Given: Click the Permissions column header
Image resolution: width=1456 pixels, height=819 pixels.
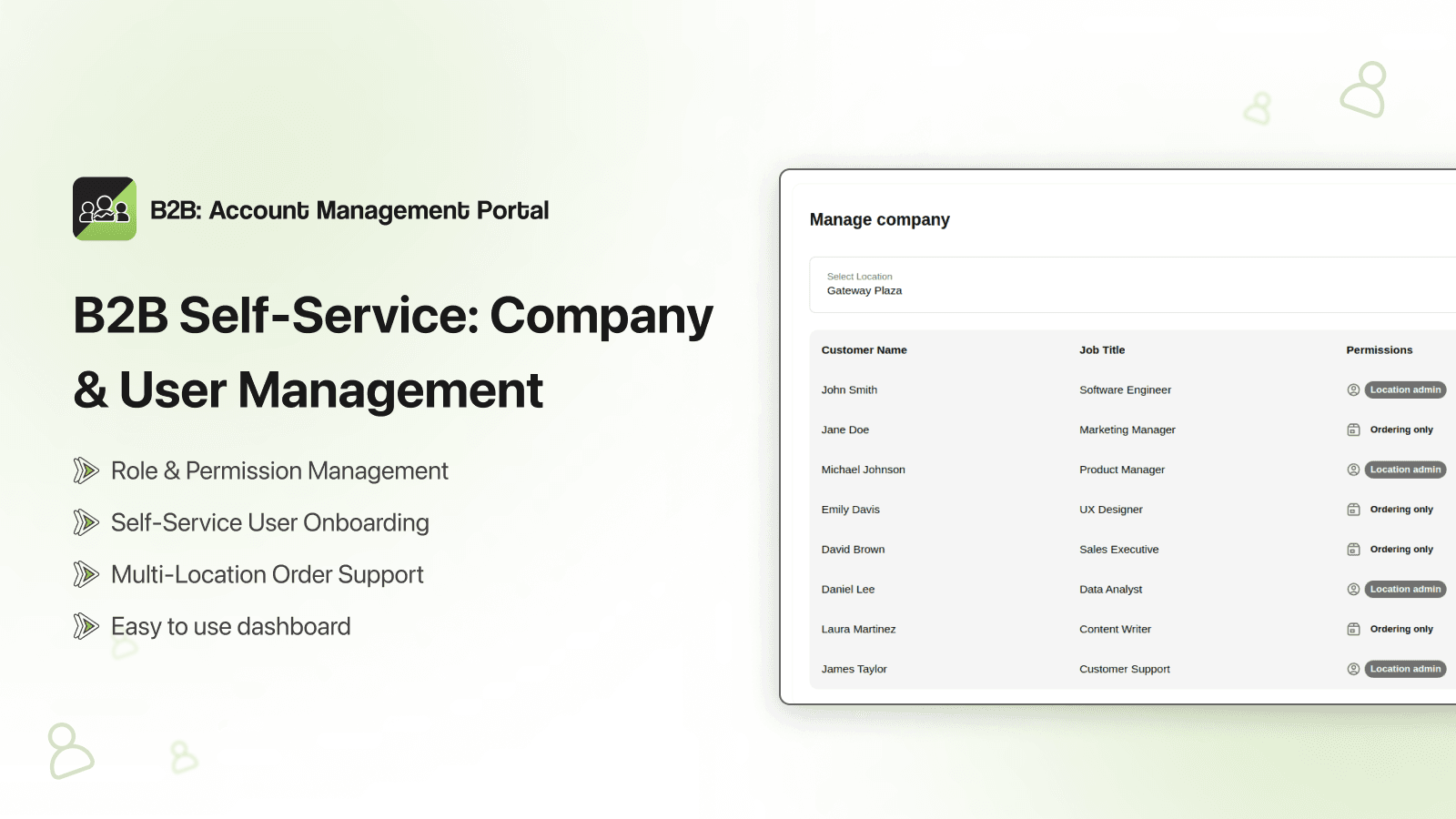Looking at the screenshot, I should click(x=1379, y=349).
